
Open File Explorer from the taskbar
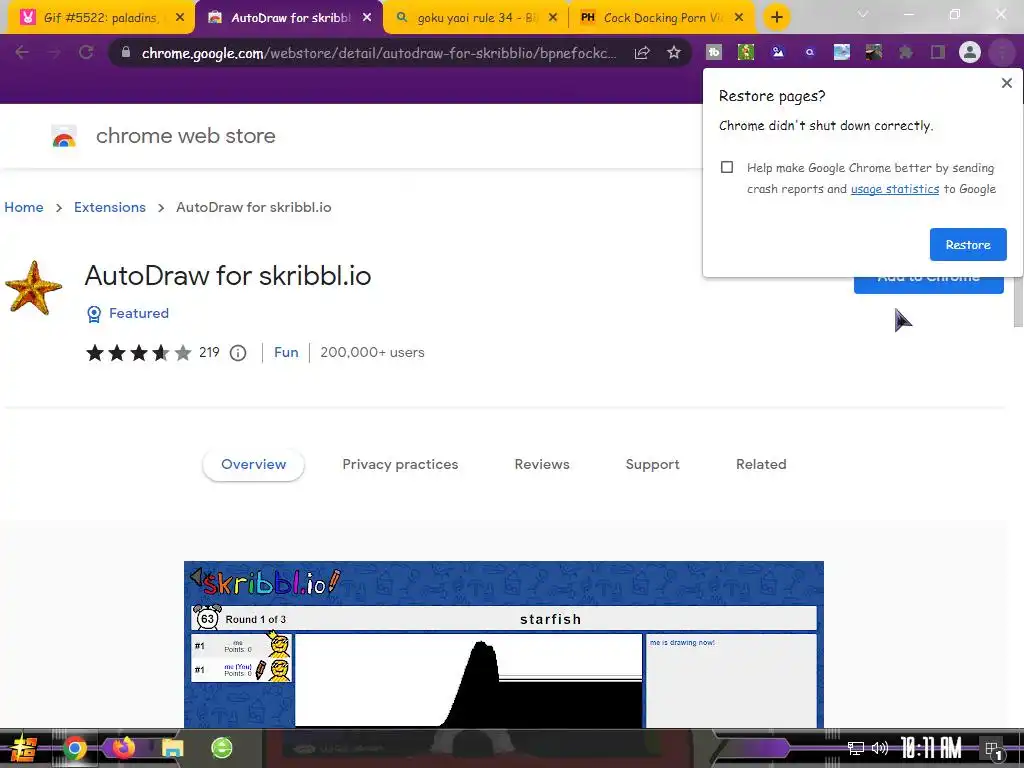[x=173, y=748]
